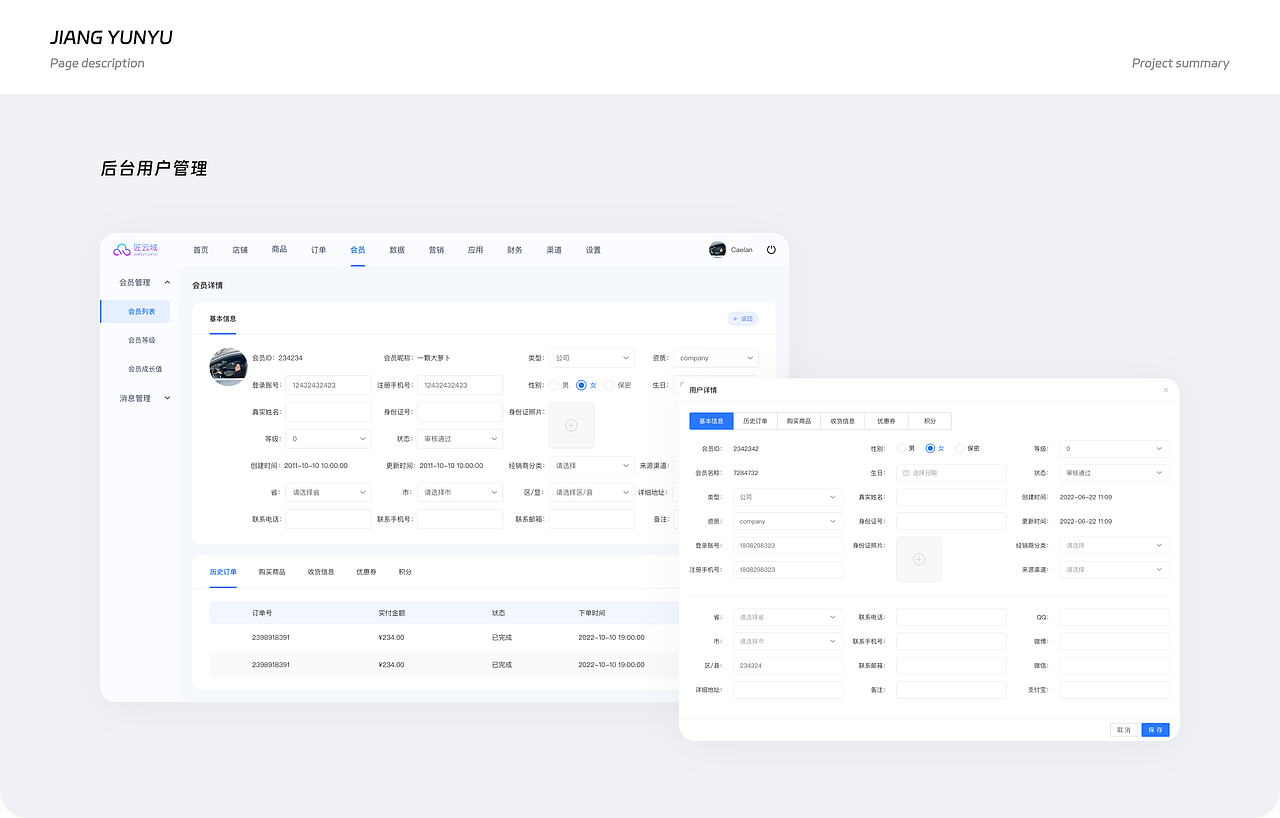Open 订单 in the top navigation
The height and width of the screenshot is (818, 1280).
click(318, 250)
